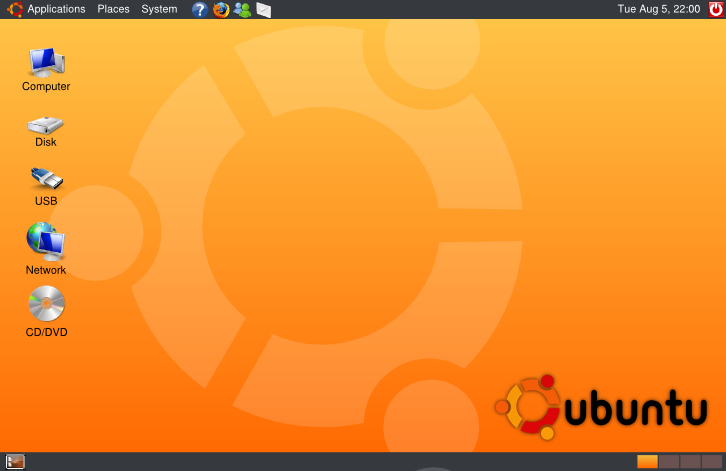Open the mail envelope launcher

click(263, 10)
